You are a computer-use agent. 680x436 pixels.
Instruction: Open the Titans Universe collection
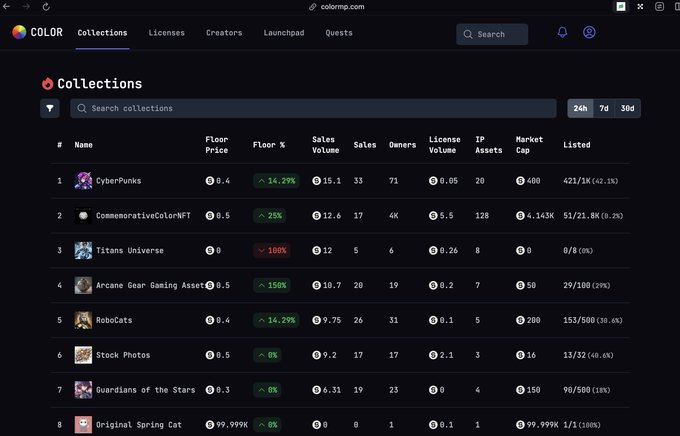tap(129, 250)
